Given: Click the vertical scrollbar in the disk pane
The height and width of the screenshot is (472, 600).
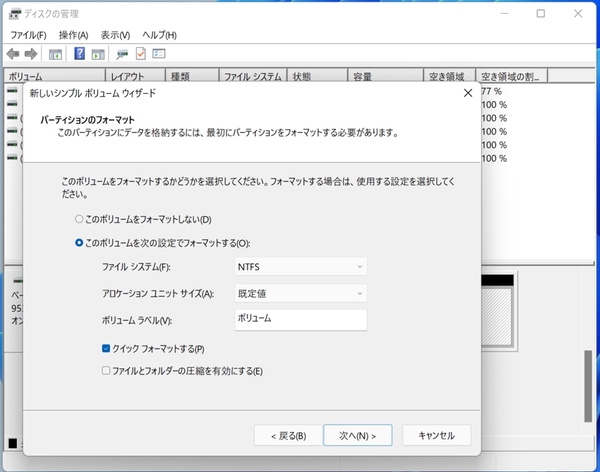Looking at the screenshot, I should click(588, 386).
